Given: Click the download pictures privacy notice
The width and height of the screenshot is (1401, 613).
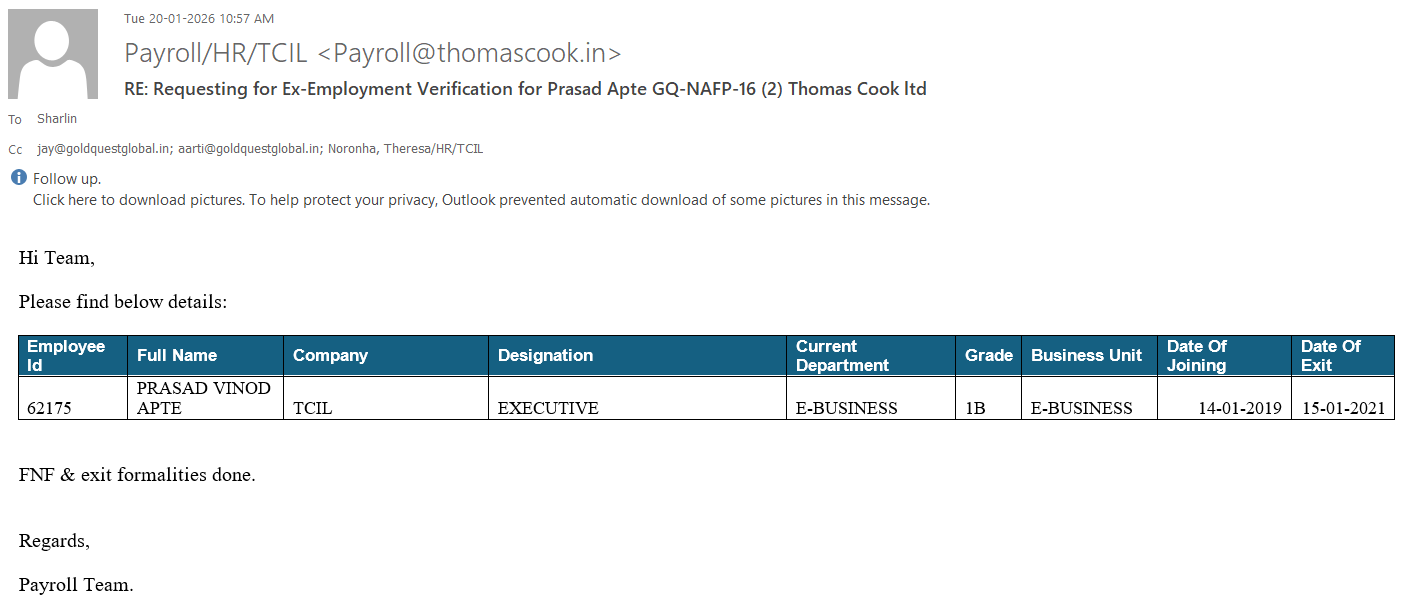Looking at the screenshot, I should coord(481,200).
